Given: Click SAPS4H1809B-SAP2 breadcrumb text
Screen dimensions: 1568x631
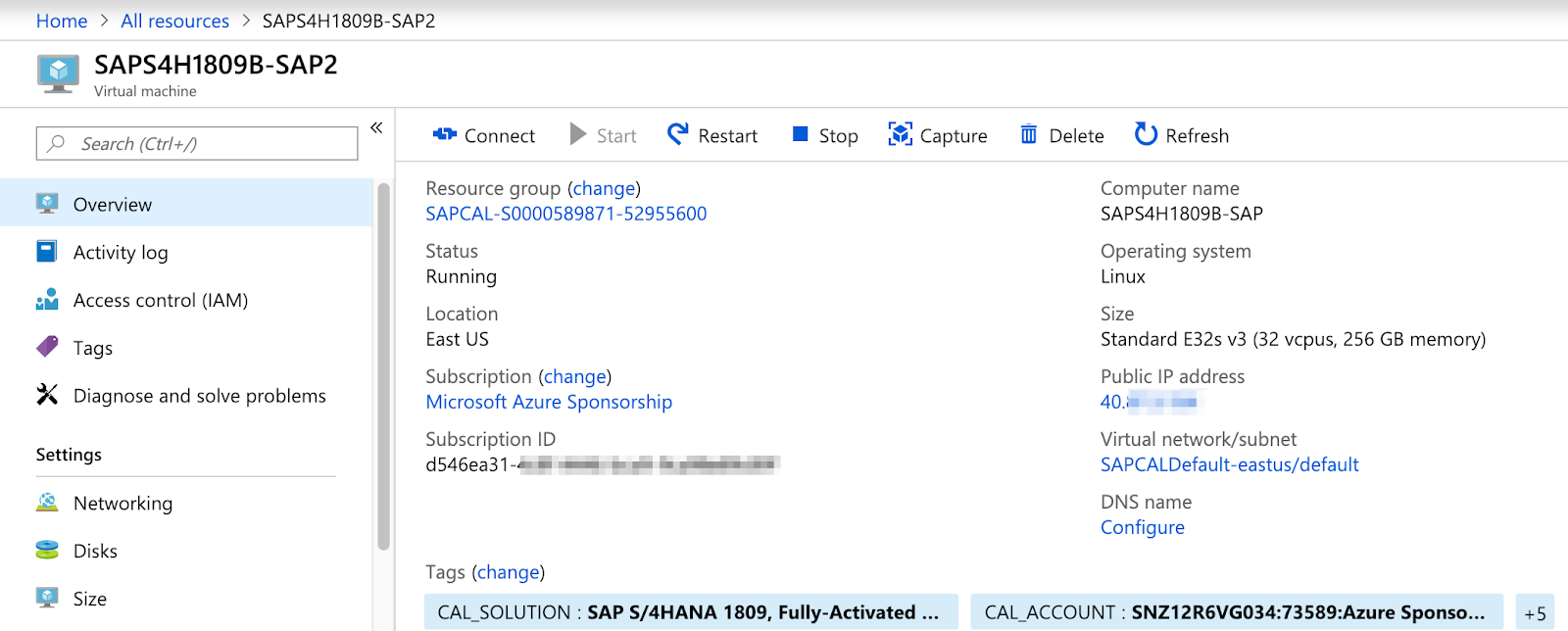Looking at the screenshot, I should 349,21.
